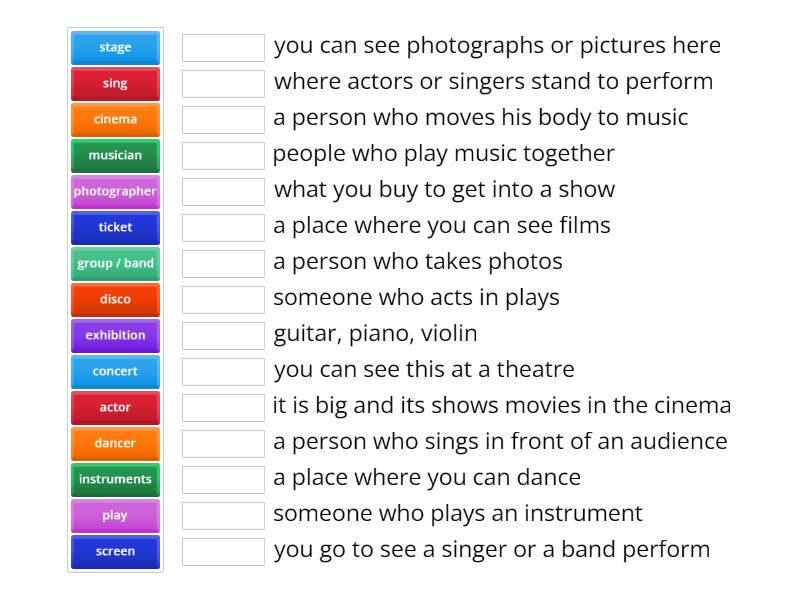Click the answer slot next to the films definition

[223, 227]
